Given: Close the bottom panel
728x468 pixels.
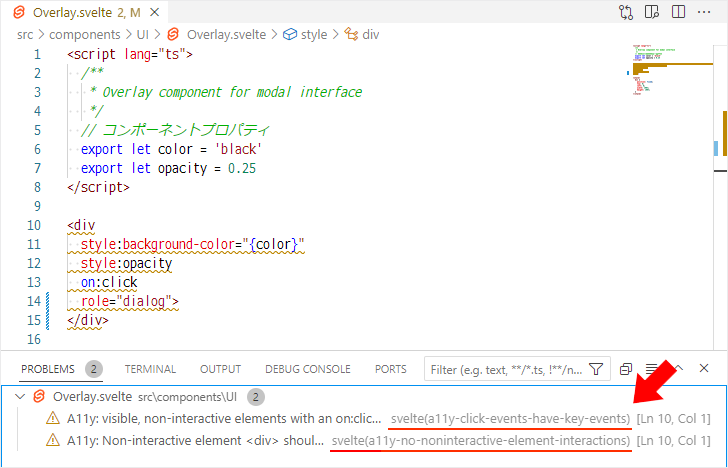Looking at the screenshot, I should point(704,369).
